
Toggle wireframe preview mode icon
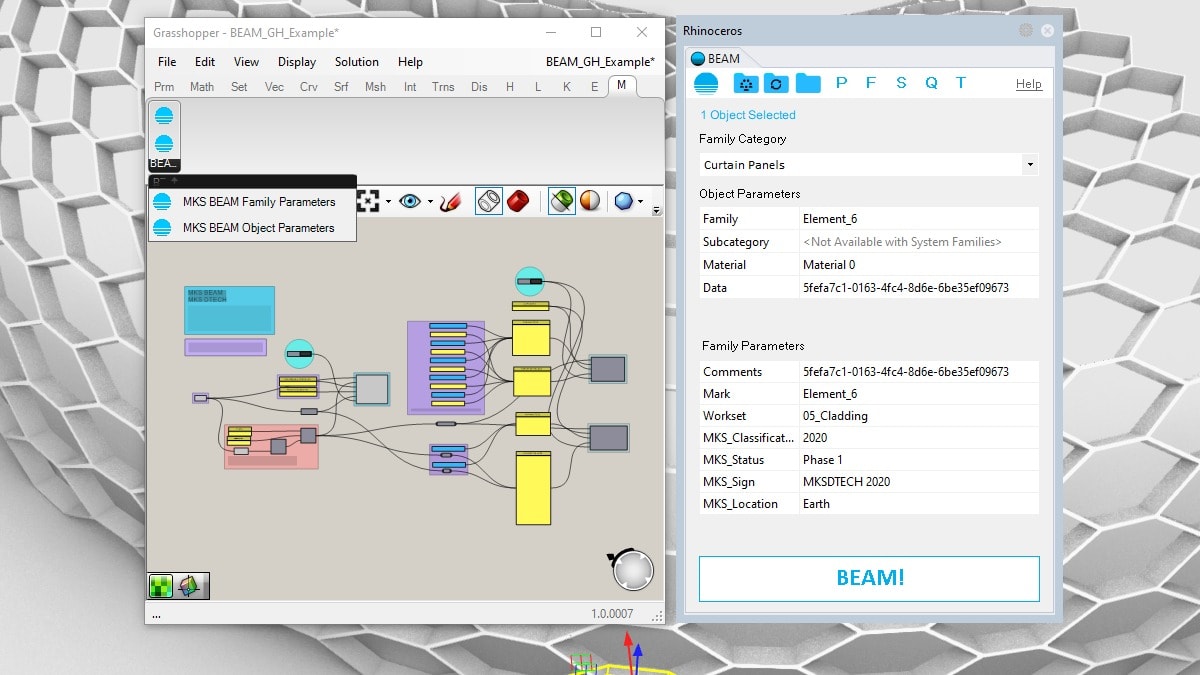tap(488, 201)
